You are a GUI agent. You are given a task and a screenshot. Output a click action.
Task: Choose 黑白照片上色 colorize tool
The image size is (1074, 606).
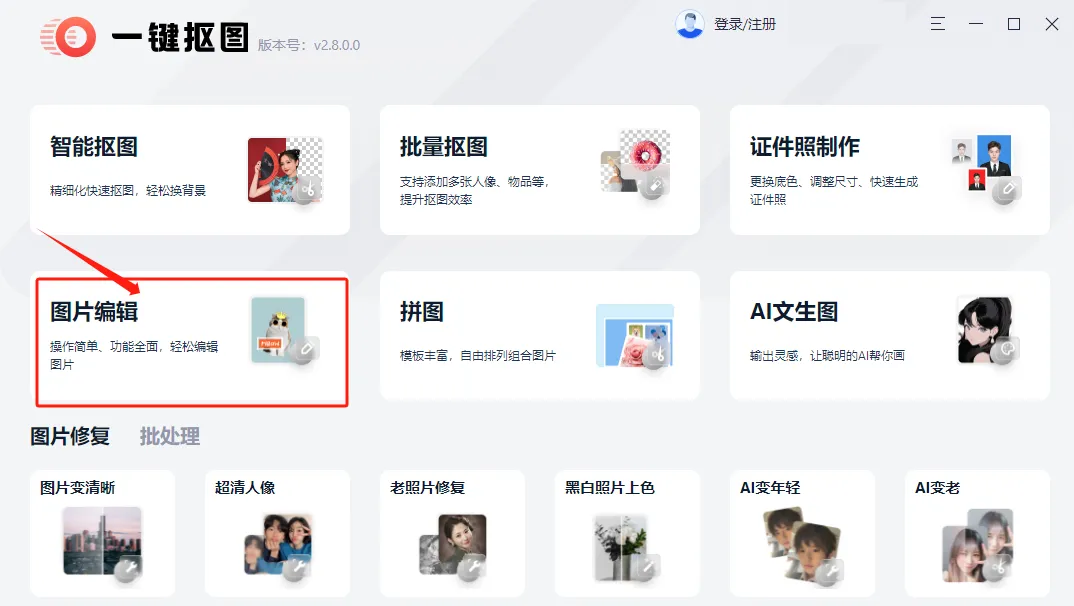click(x=627, y=533)
